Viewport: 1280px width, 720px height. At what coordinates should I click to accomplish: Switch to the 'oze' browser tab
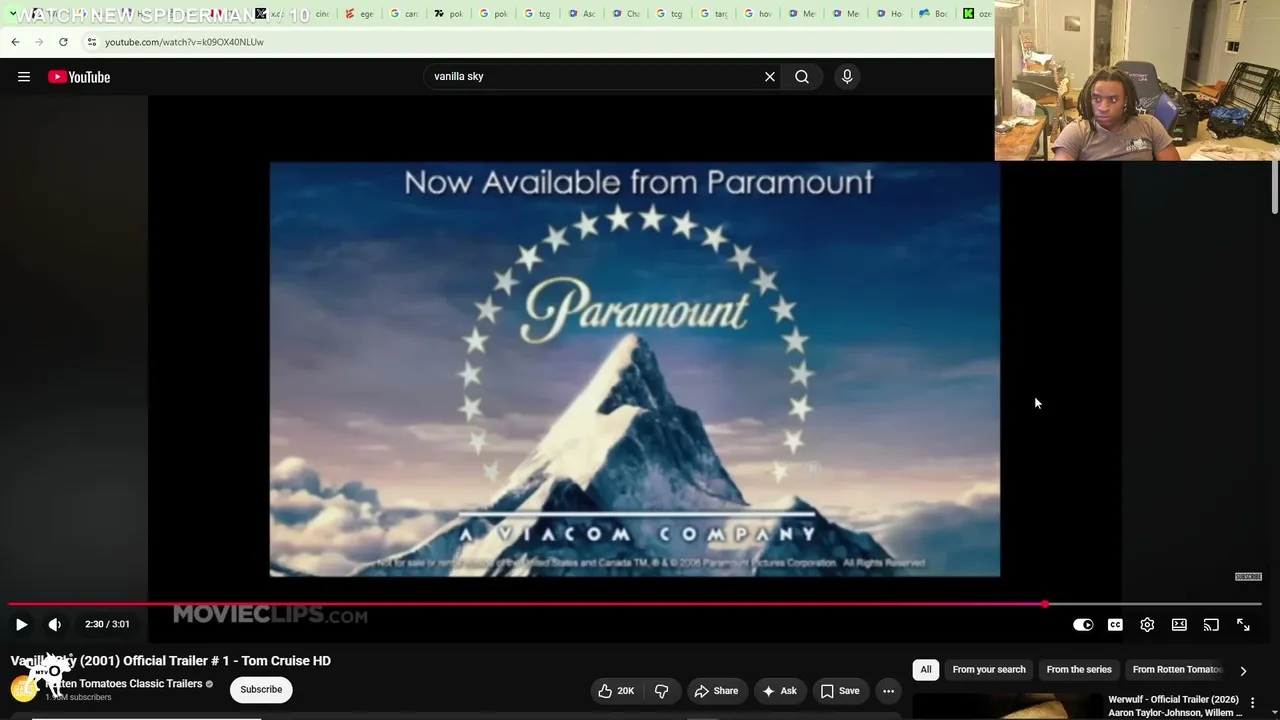(977, 14)
